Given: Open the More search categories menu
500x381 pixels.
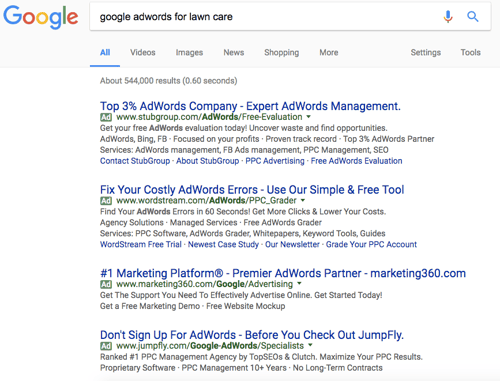Looking at the screenshot, I should [x=329, y=52].
